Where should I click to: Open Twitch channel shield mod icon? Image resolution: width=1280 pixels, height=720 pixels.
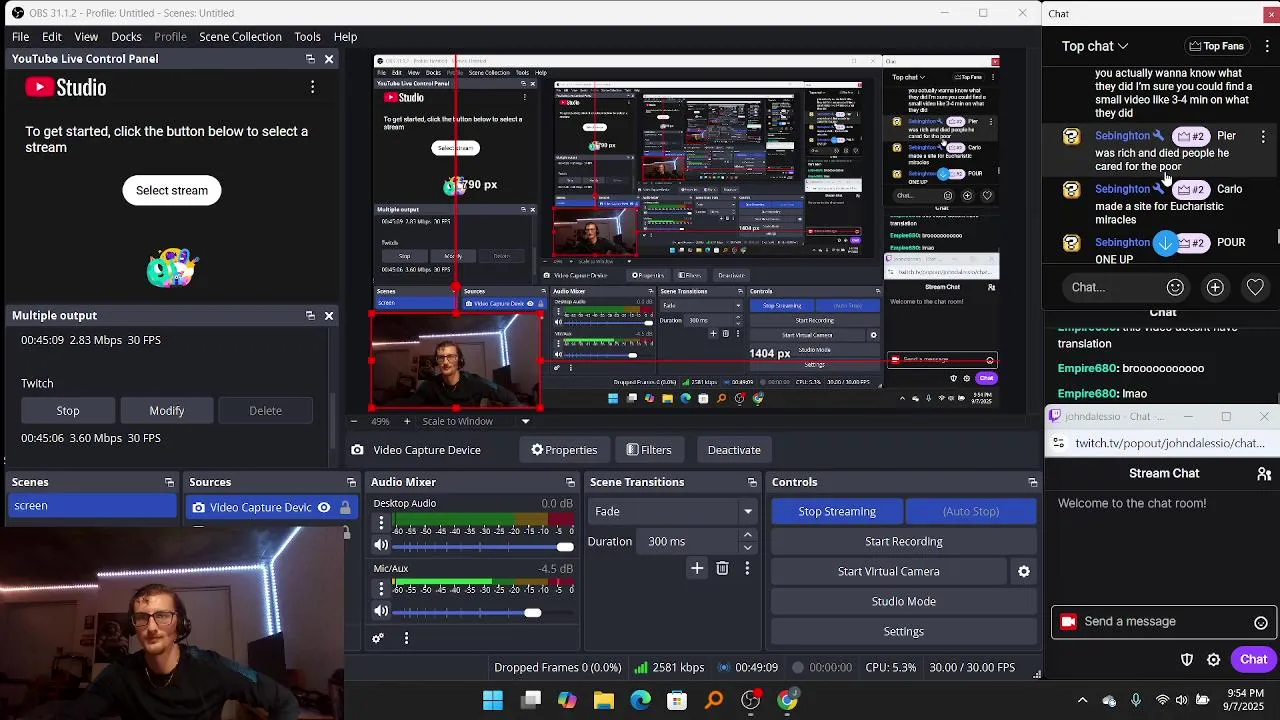[x=1187, y=660]
